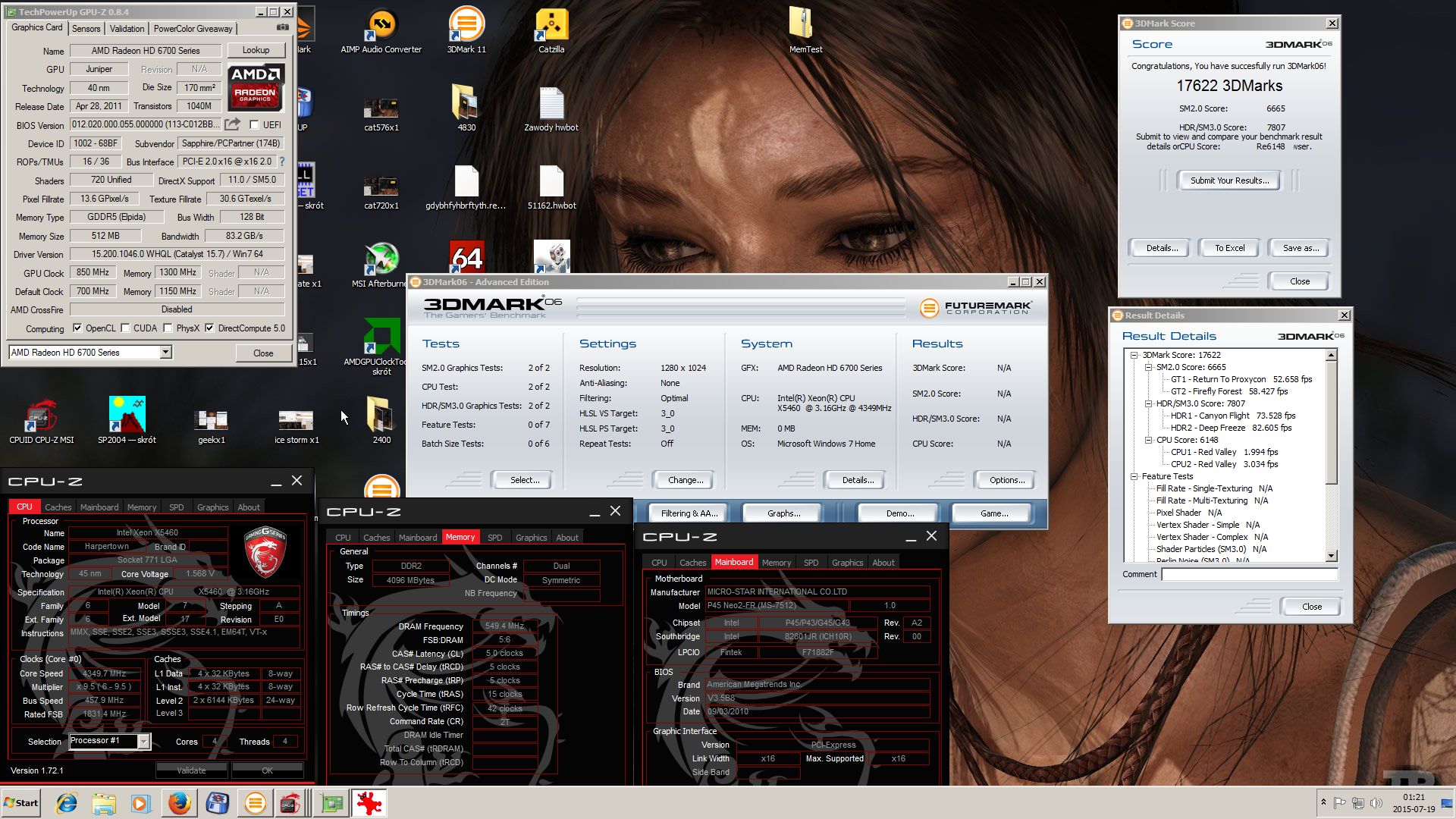Image resolution: width=1456 pixels, height=819 pixels.
Task: Click Validate button in CPU-Z
Action: 191,770
